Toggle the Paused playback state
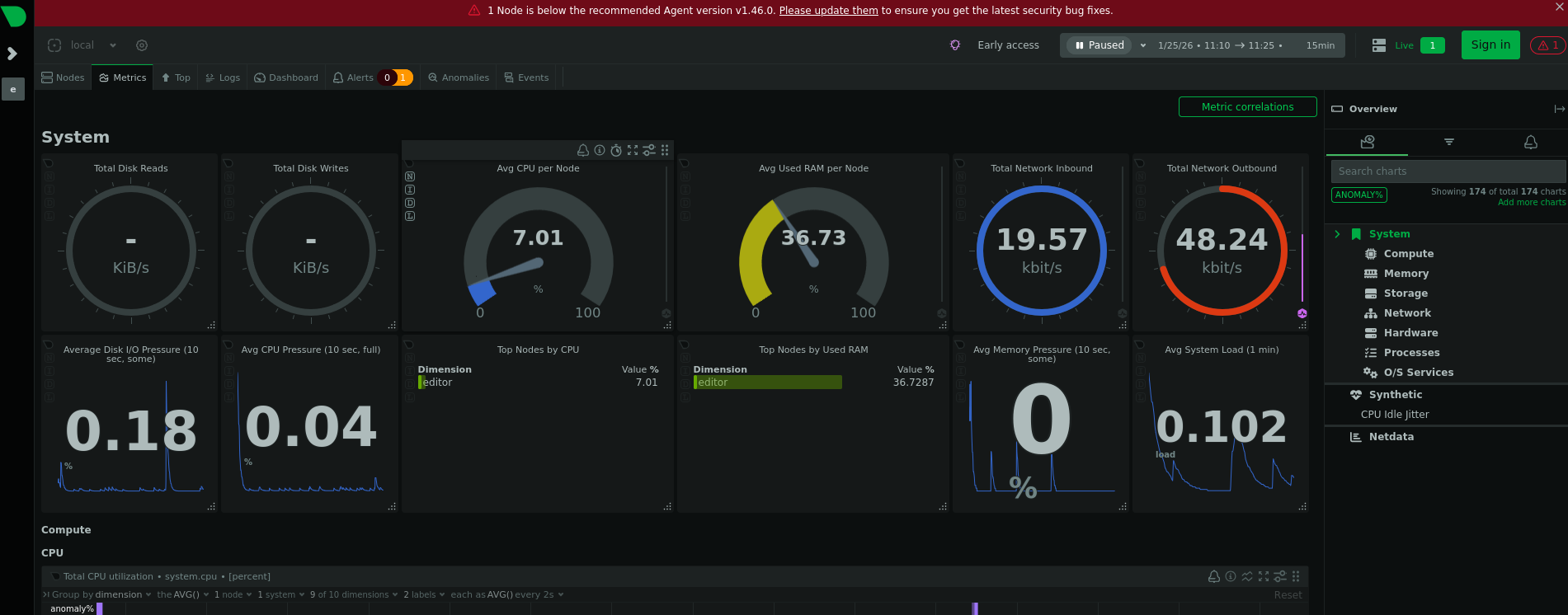 click(1099, 45)
